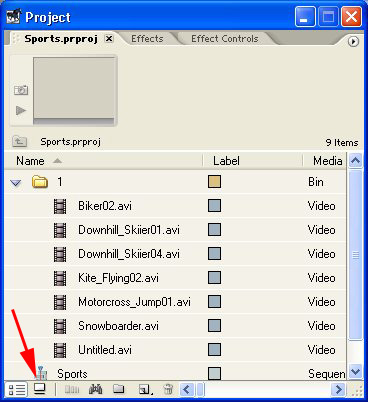Click the film icon beside Downhill_Skiier01.avi
The height and width of the screenshot is (402, 368).
(x=60, y=230)
